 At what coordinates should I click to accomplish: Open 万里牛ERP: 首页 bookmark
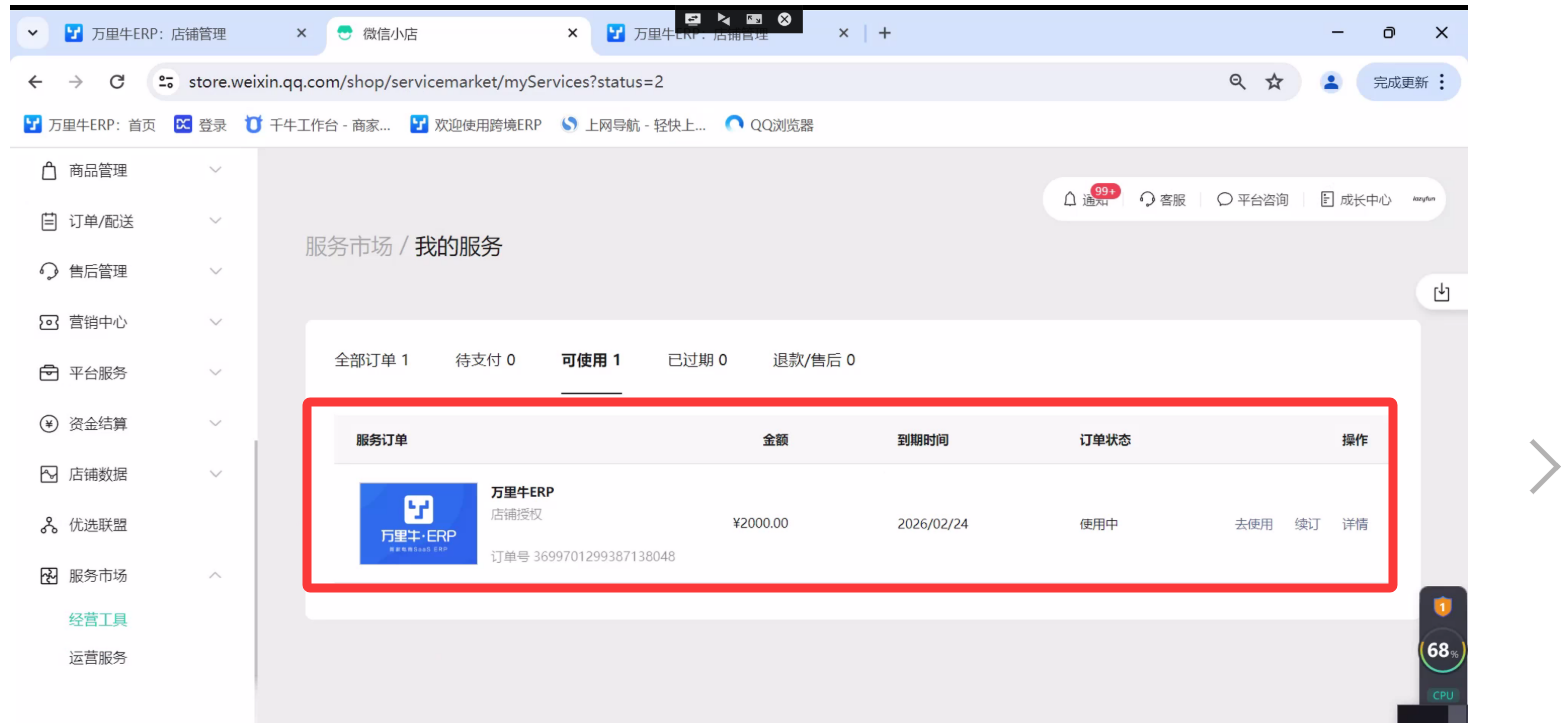[89, 125]
